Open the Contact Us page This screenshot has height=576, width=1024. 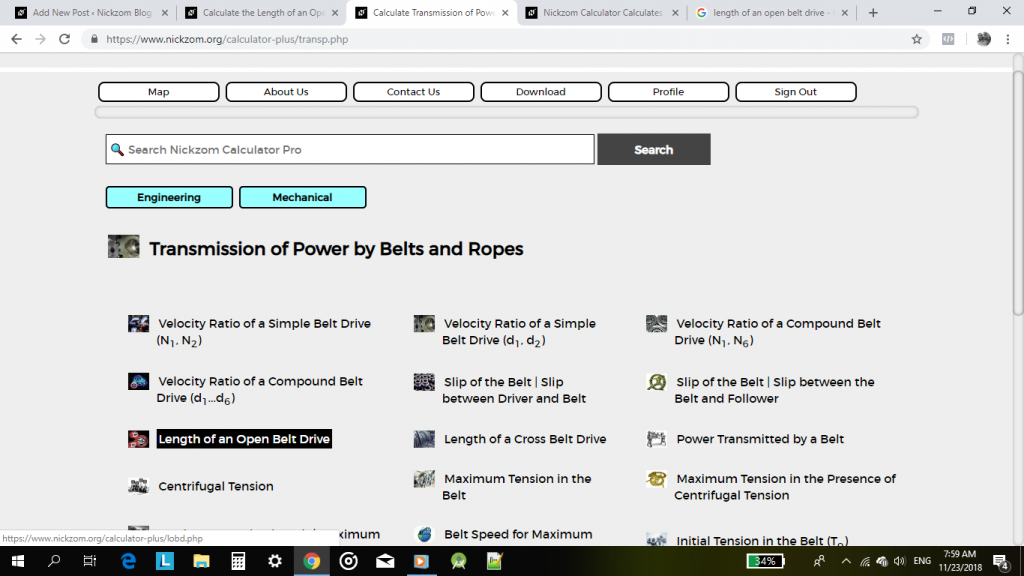(413, 91)
